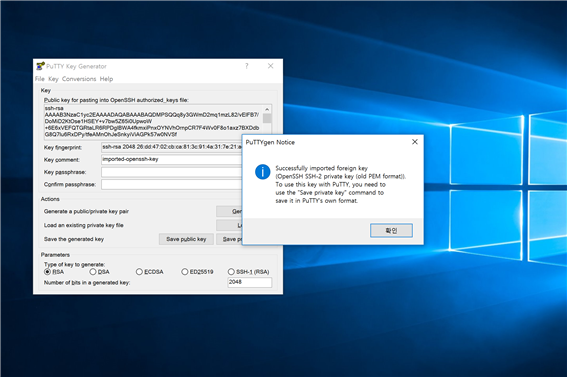
Task: Click the Key comment field
Action: [x=172, y=159]
